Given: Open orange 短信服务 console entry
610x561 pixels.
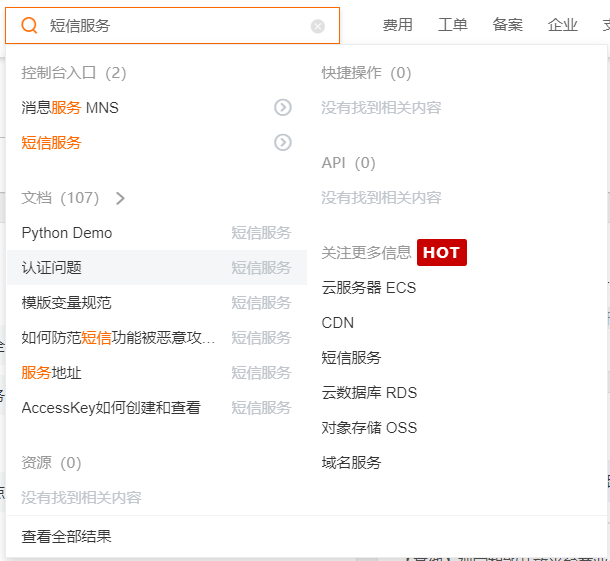Looking at the screenshot, I should pyautogui.click(x=51, y=143).
